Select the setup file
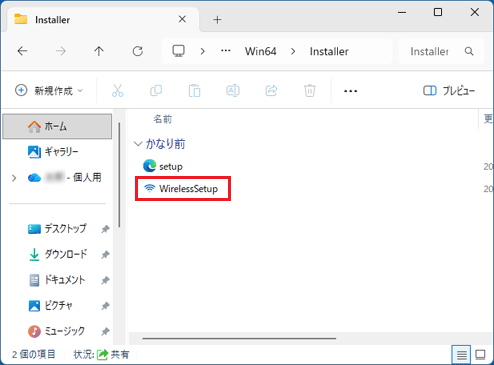The height and width of the screenshot is (365, 494). tap(163, 166)
